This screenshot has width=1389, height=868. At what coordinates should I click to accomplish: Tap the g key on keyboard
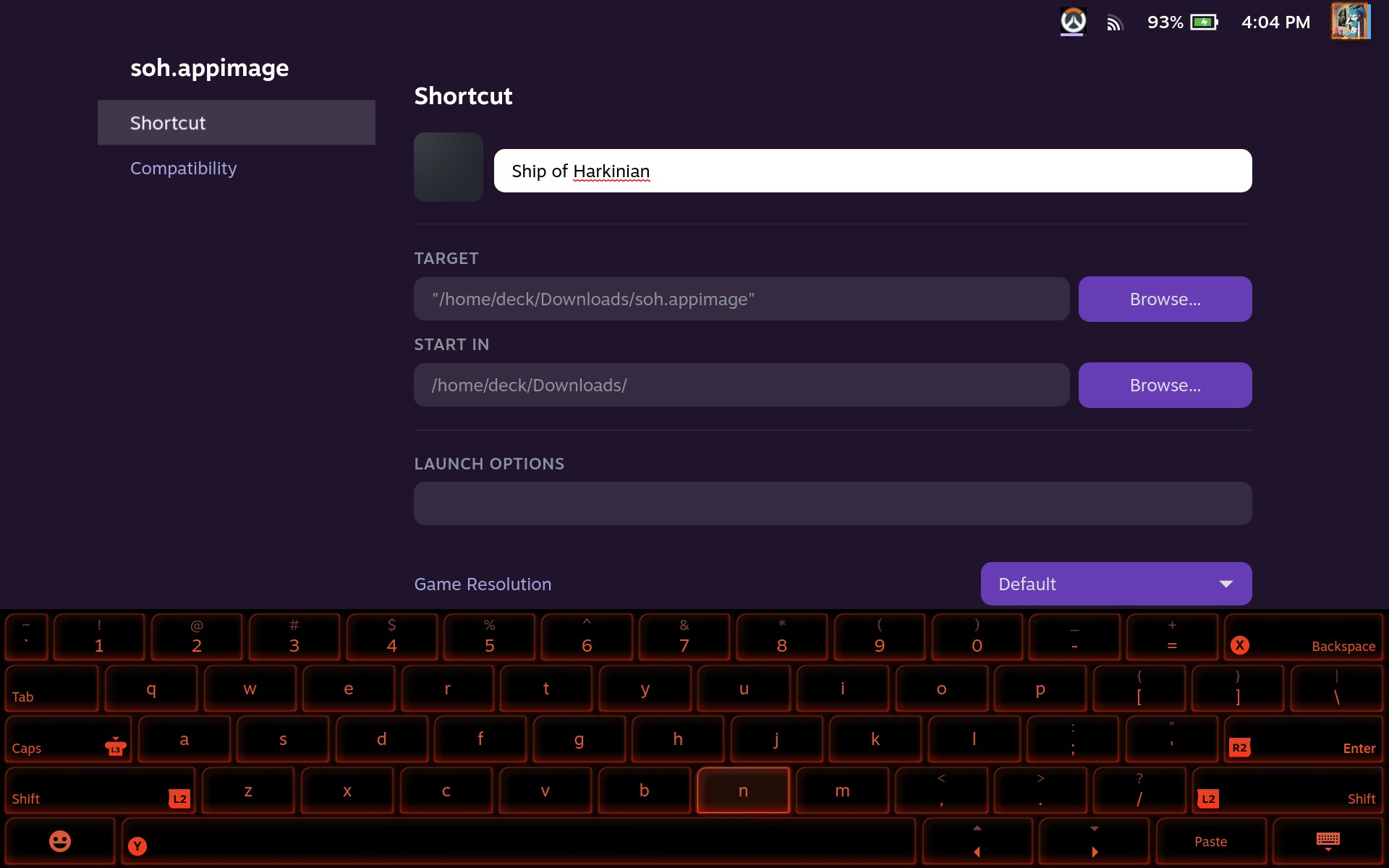pos(579,739)
